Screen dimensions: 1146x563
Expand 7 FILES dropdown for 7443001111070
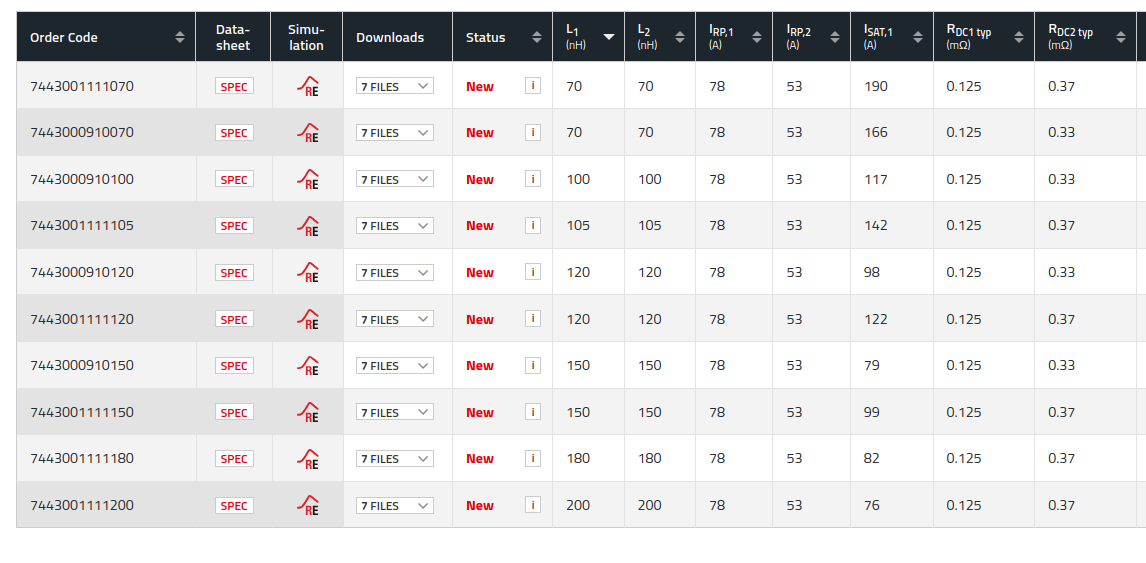(x=395, y=86)
